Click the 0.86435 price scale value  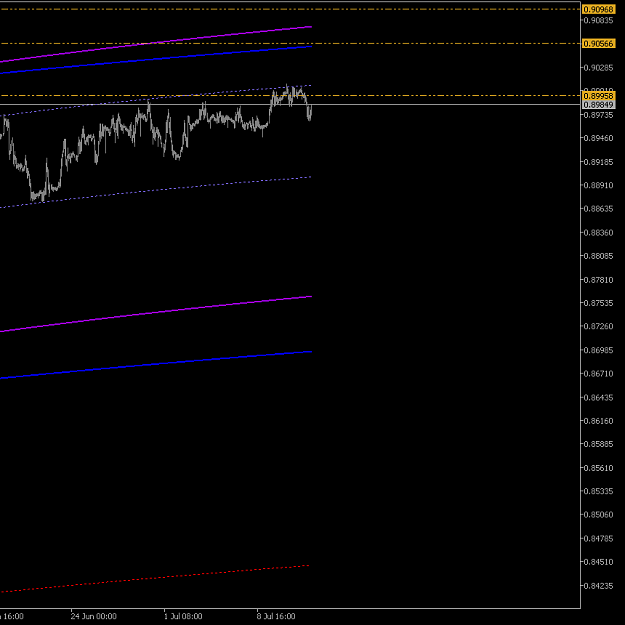click(x=598, y=398)
